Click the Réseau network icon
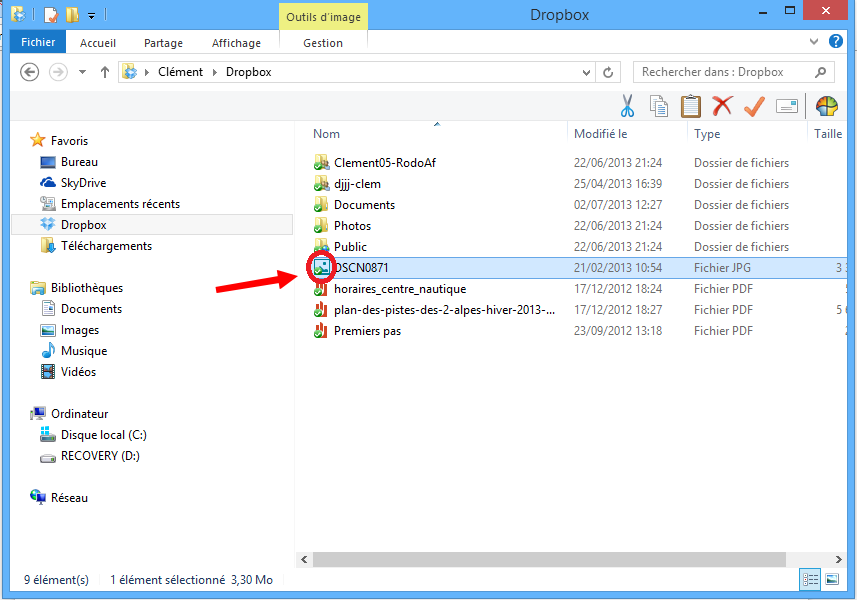Viewport: 857px width, 600px height. (38, 497)
